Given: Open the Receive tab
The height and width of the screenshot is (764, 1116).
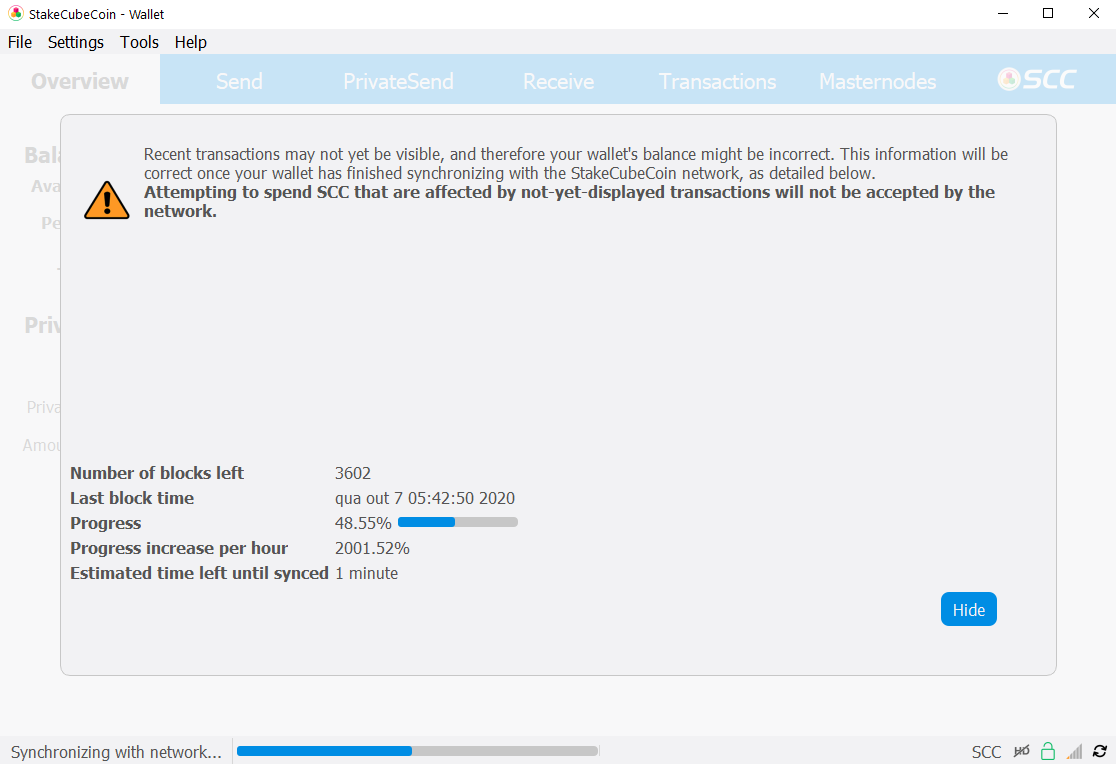Looking at the screenshot, I should (559, 81).
